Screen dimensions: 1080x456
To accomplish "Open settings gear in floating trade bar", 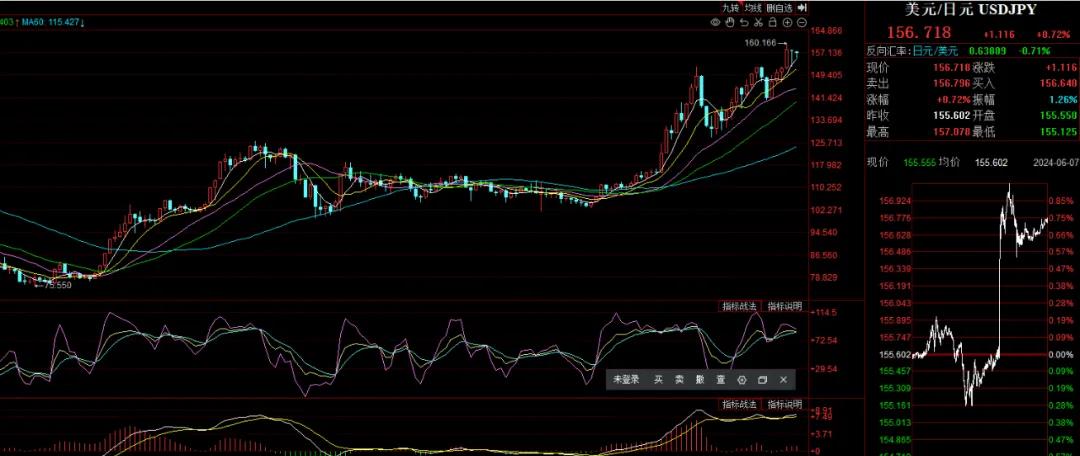I will pyautogui.click(x=742, y=380).
